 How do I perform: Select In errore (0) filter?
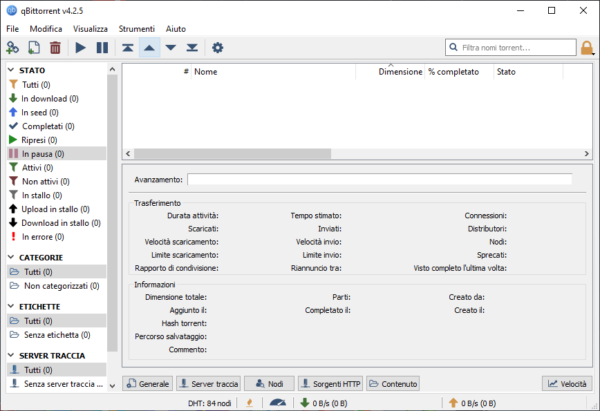tap(57, 236)
